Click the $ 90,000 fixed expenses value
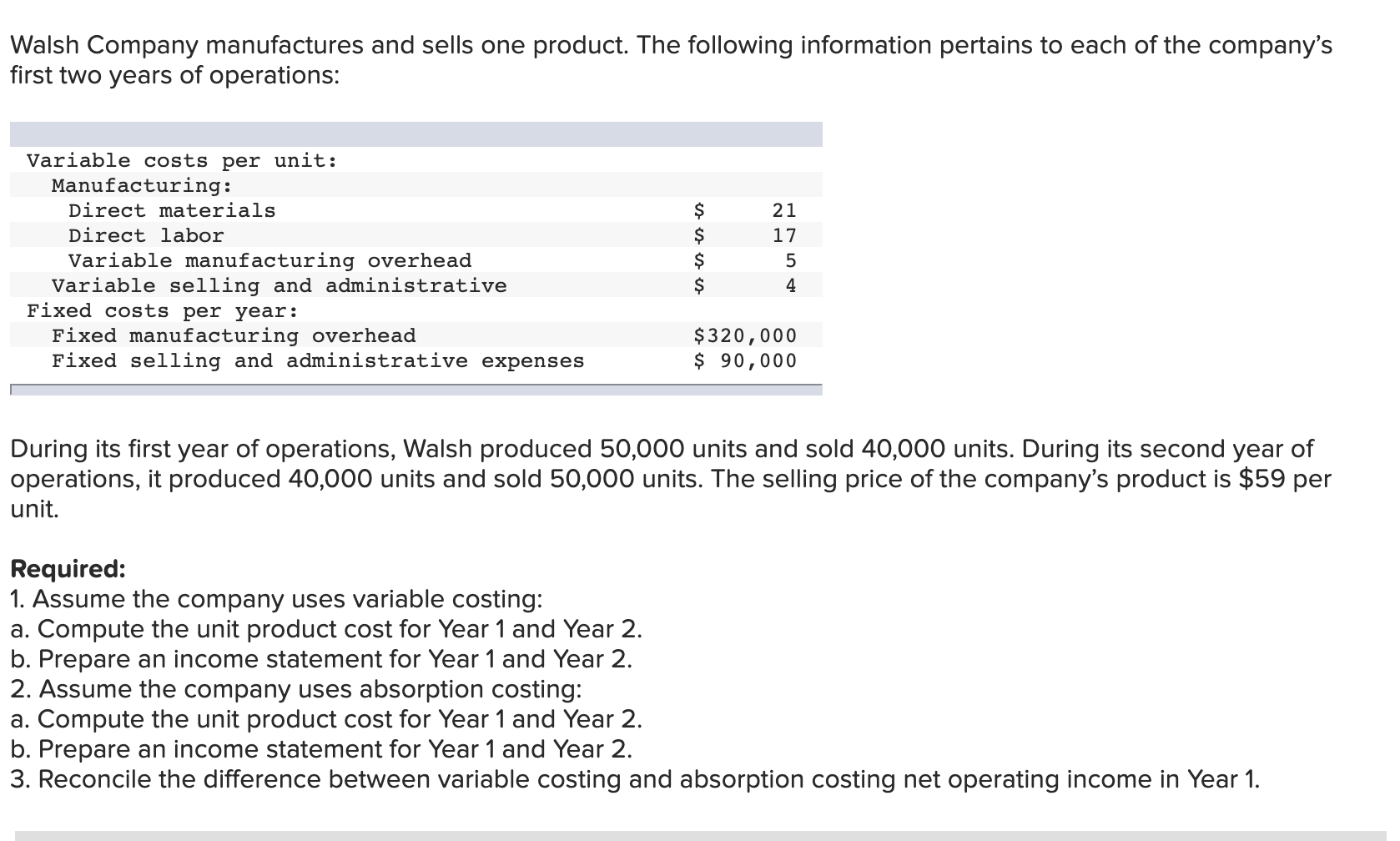1400x841 pixels. (745, 360)
